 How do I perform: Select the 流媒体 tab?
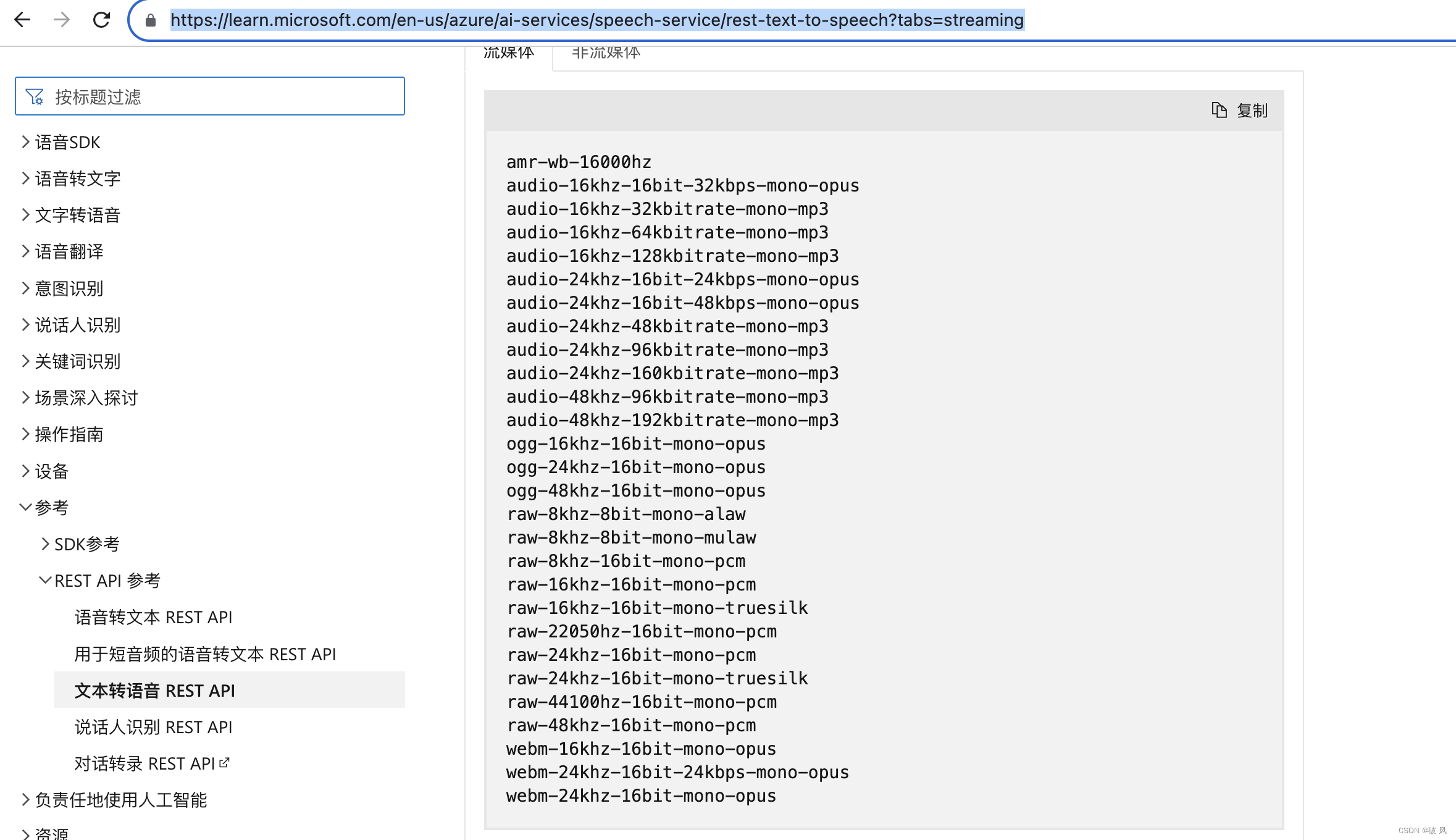click(509, 53)
